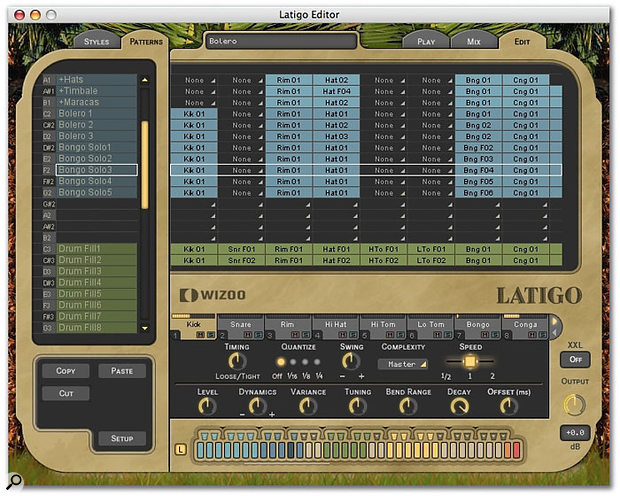
Task: Click the Swing knob
Action: (351, 362)
